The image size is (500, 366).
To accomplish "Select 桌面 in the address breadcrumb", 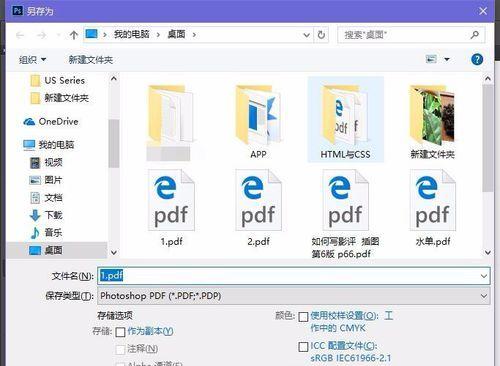I will point(176,34).
